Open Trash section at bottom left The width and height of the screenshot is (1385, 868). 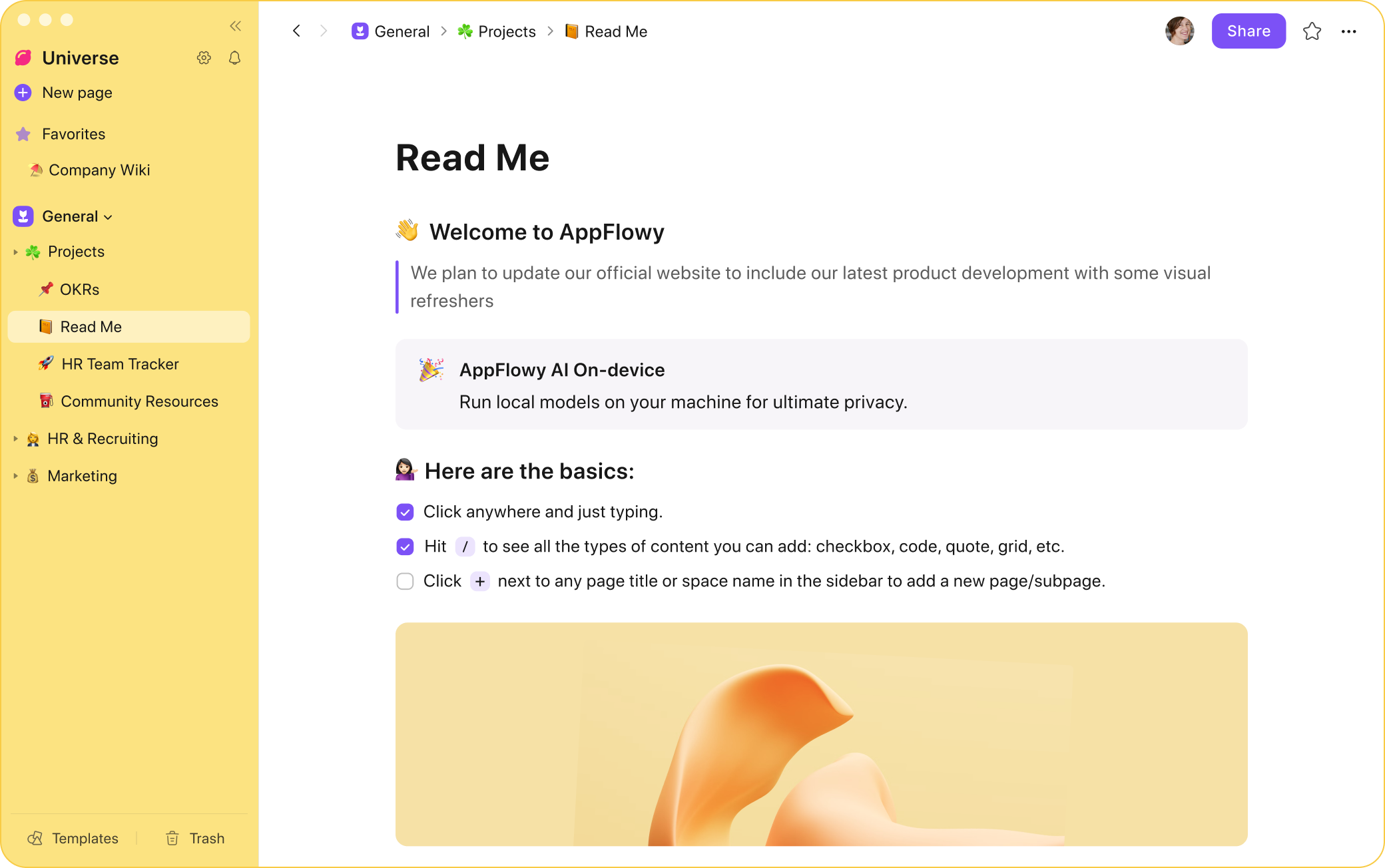tap(195, 838)
